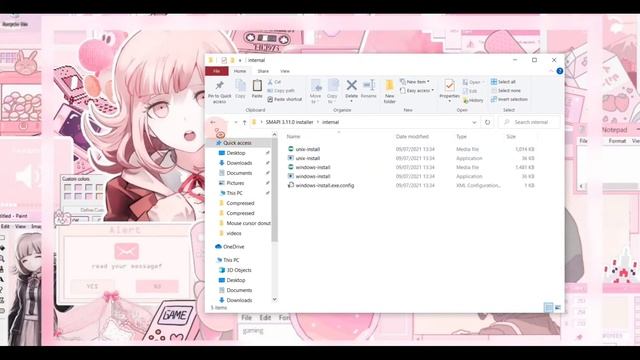Open the New item dropdown

414,82
